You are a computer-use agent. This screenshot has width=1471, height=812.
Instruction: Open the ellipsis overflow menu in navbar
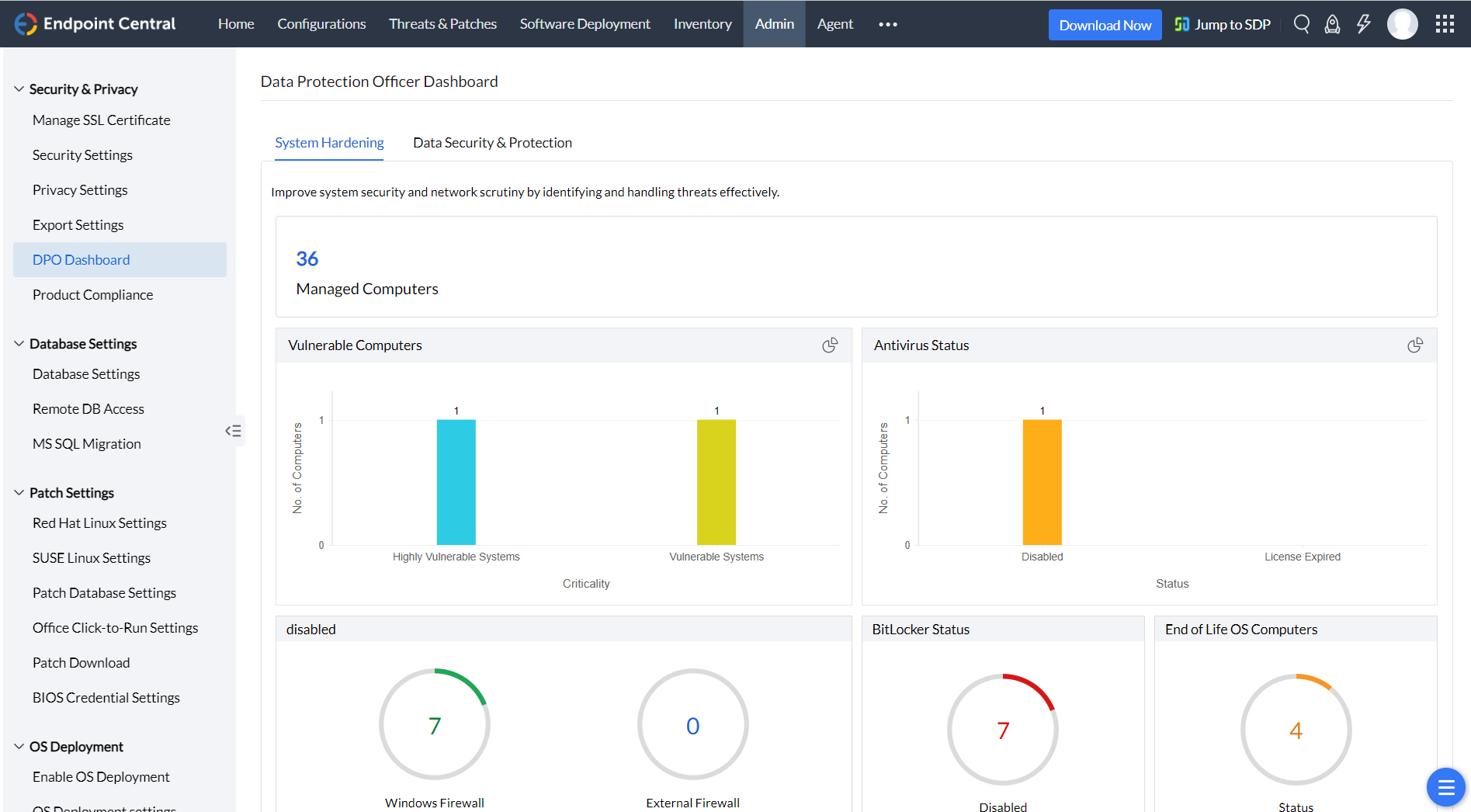[x=886, y=24]
